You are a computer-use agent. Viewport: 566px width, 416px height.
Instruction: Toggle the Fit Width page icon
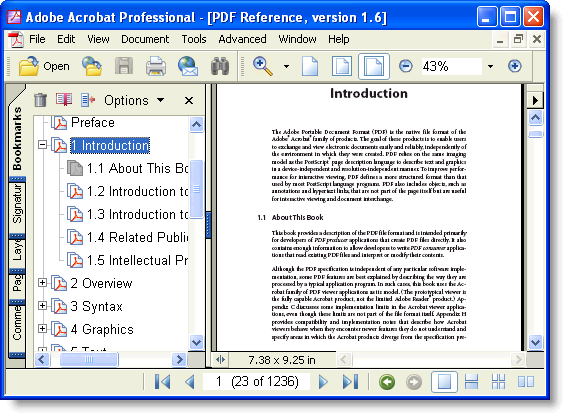[374, 66]
